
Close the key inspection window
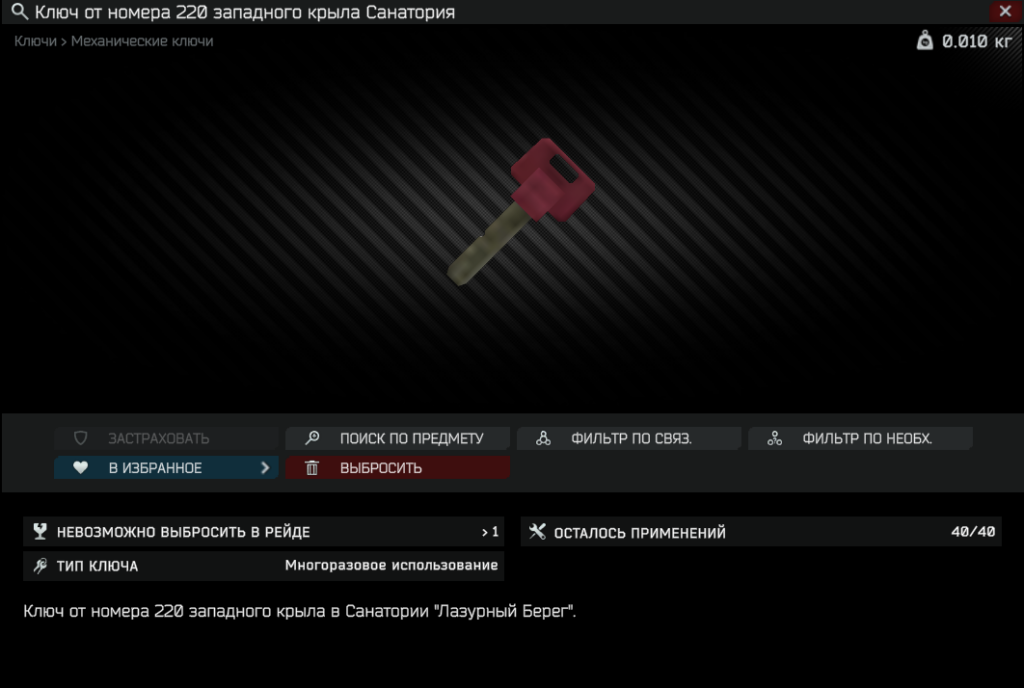click(x=1004, y=12)
